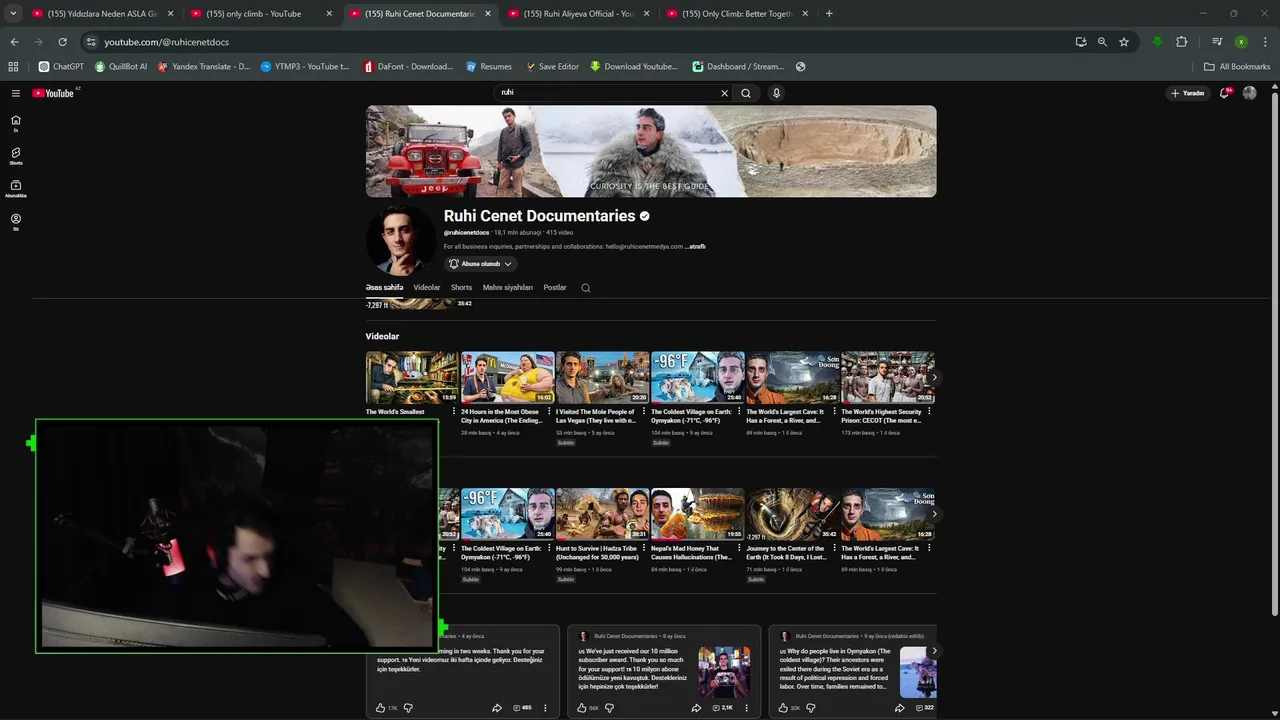Clear the YouTube search box text
This screenshot has height=720, width=1280.
tap(725, 93)
